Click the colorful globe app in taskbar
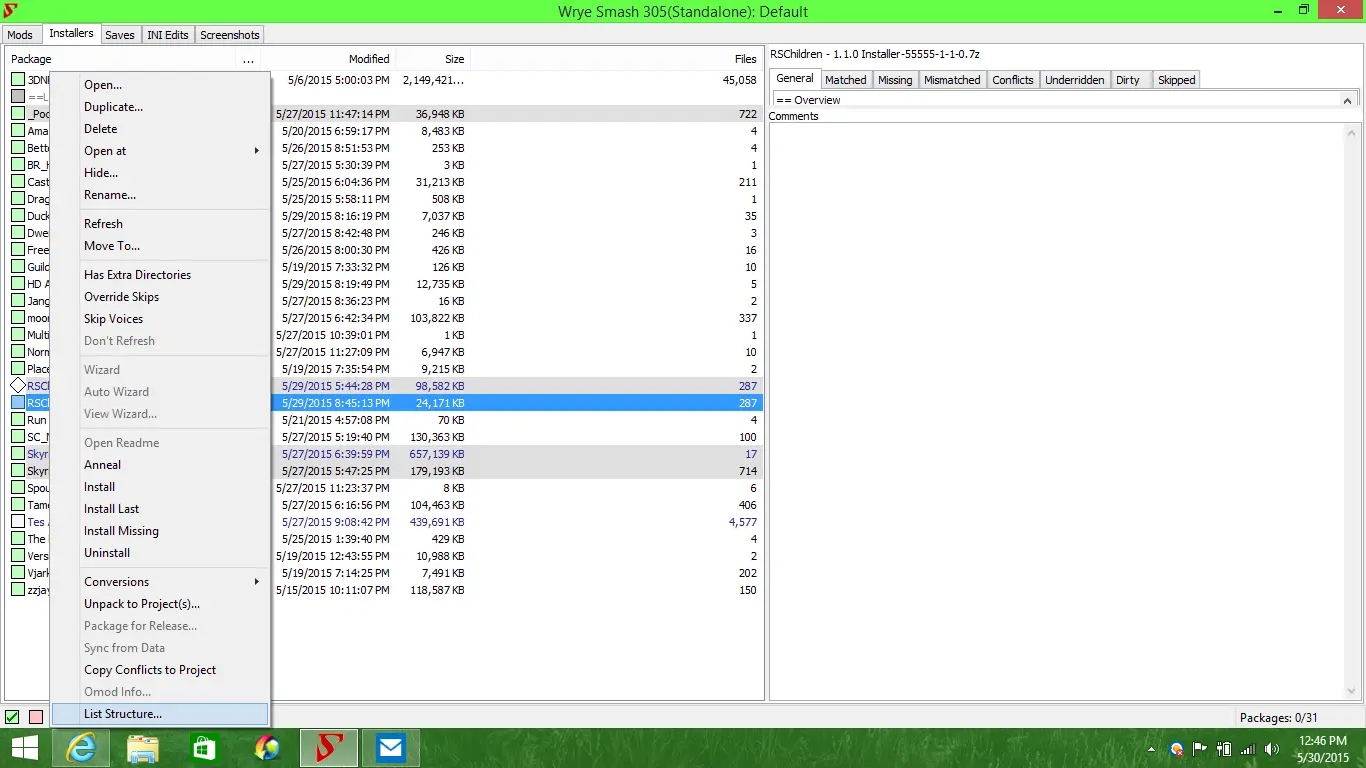 [x=267, y=748]
